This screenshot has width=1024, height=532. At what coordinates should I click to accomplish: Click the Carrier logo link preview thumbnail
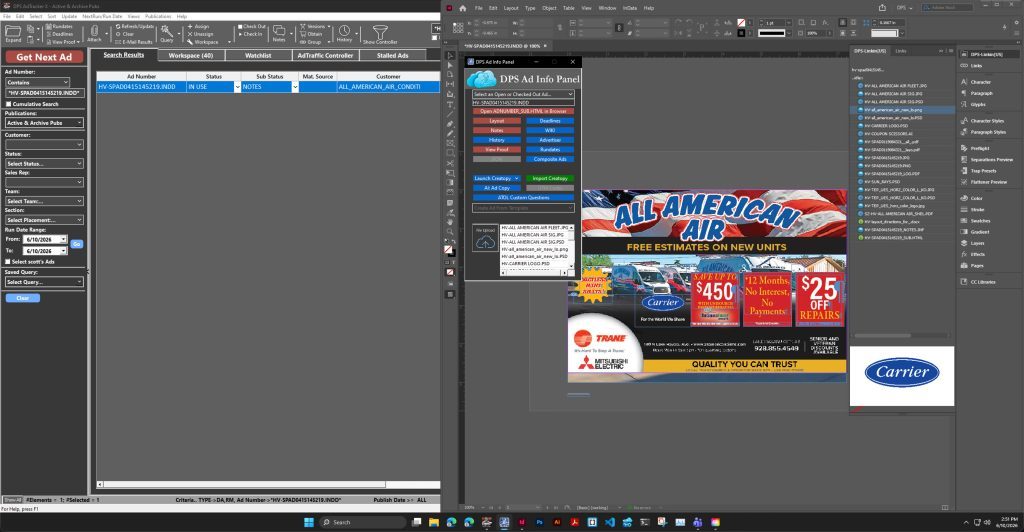point(902,375)
